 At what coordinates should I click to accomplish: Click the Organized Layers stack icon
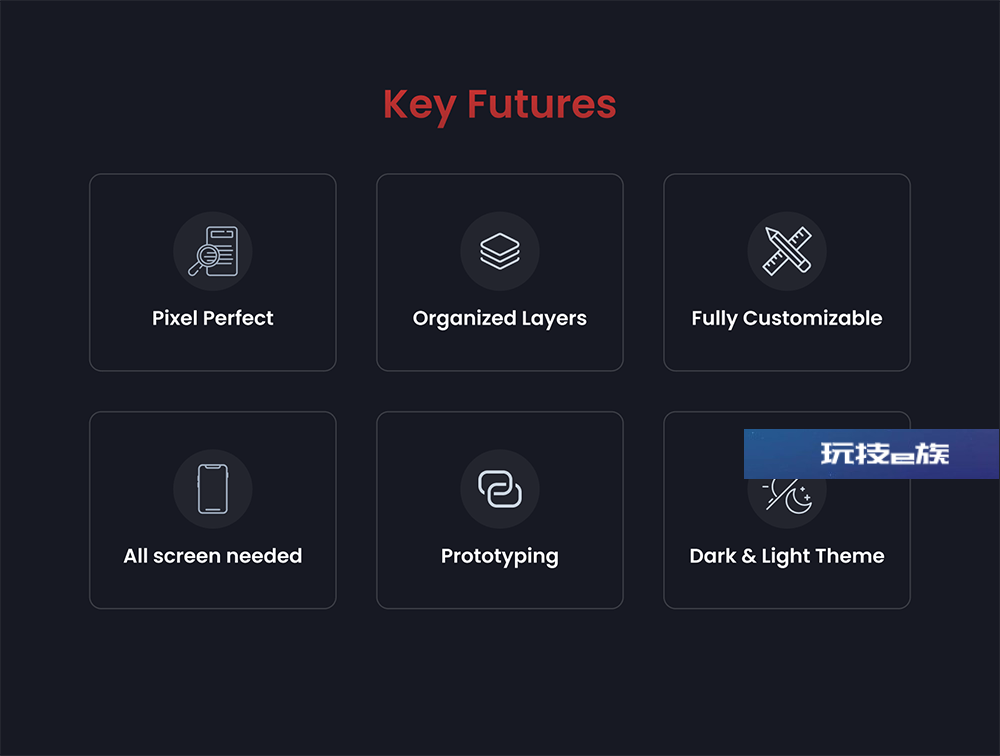(500, 251)
